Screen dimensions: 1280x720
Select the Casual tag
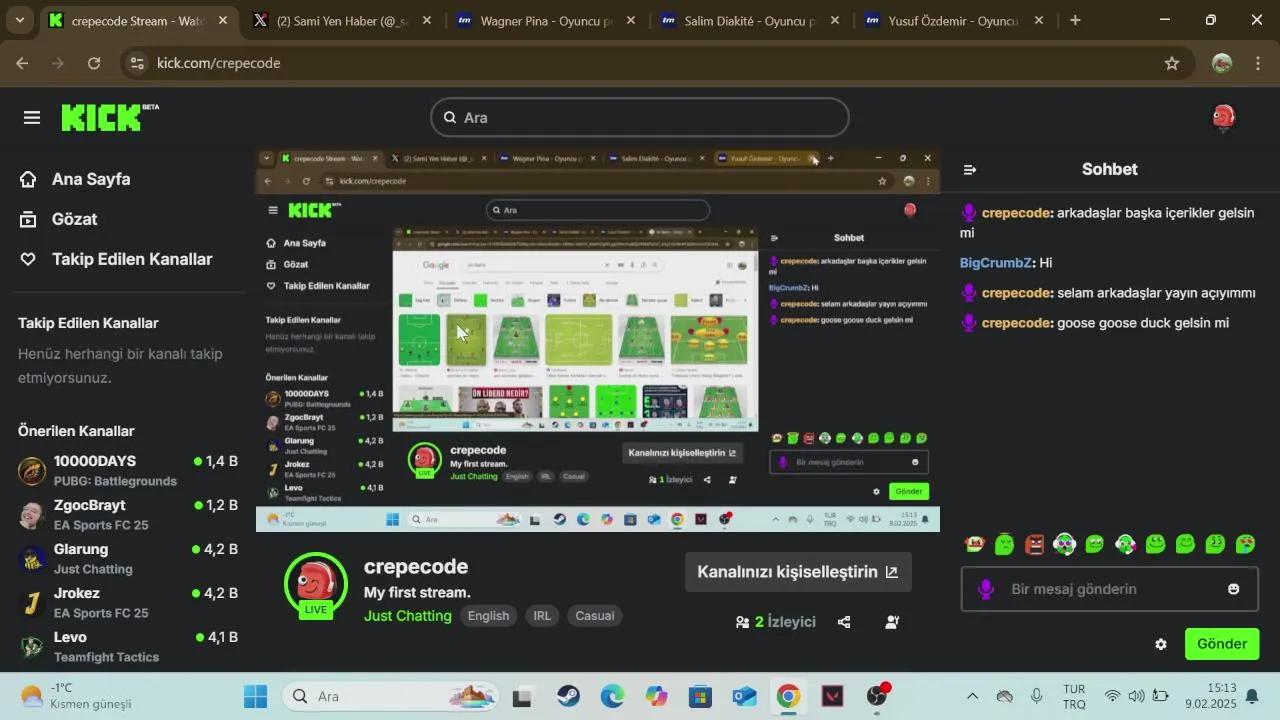pos(594,616)
